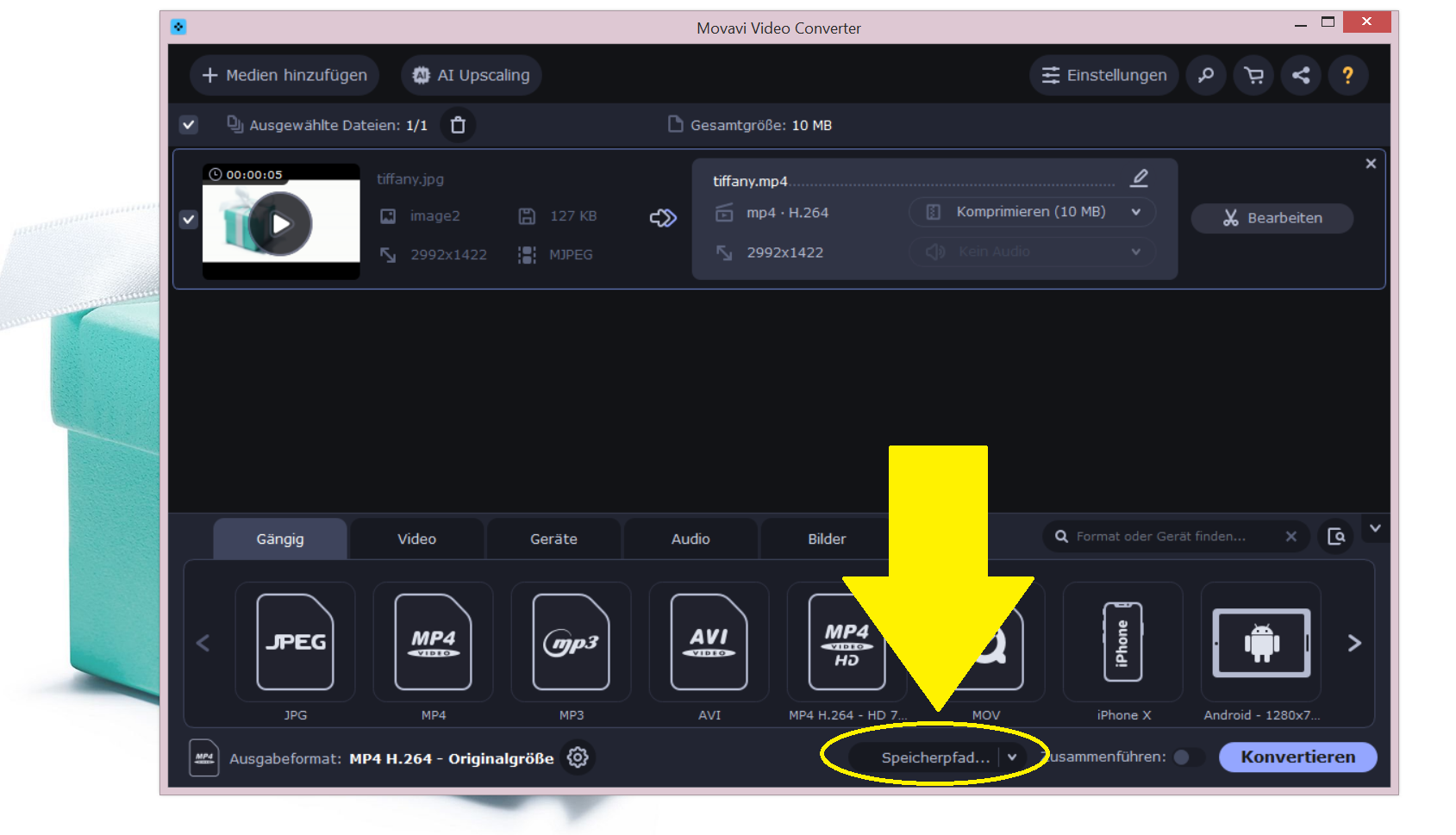Show next format presets arrow
The height and width of the screenshot is (835, 1456).
coord(1354,643)
